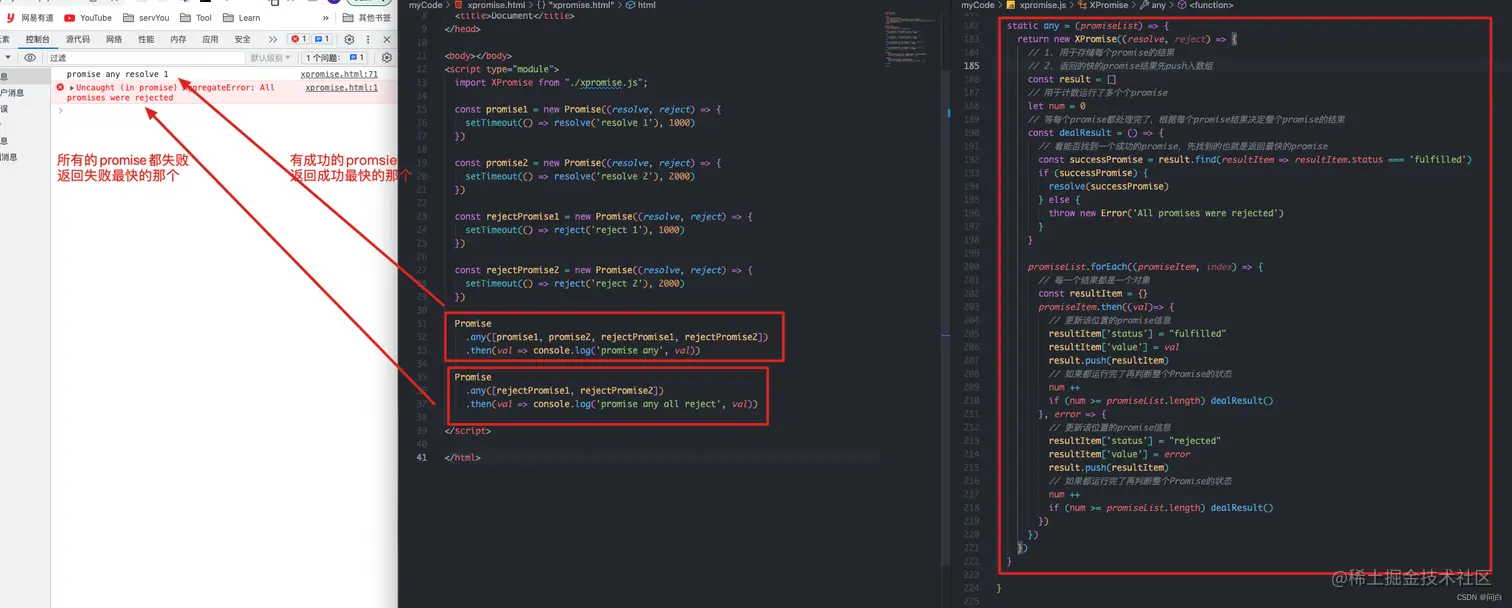
Task: Switch to the 控制台 DevTools tab
Action: (x=38, y=39)
